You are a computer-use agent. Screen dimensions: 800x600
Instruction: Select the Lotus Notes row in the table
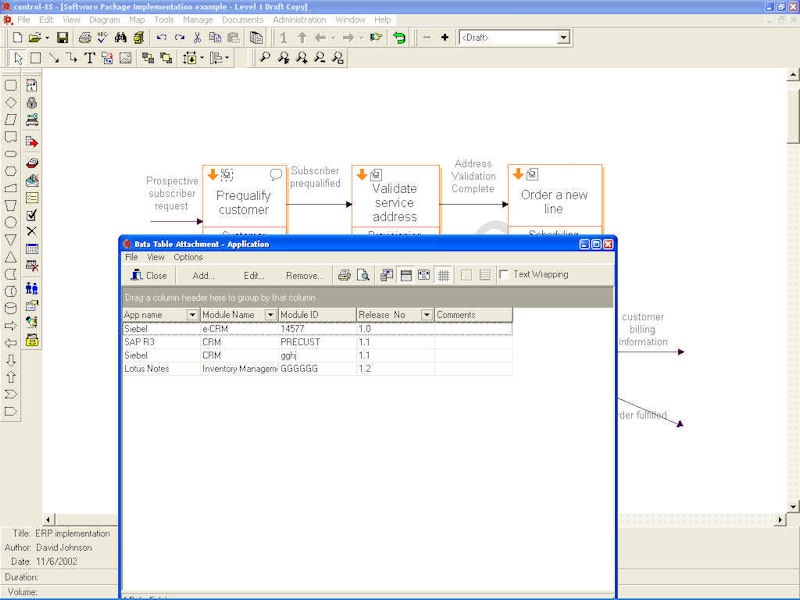[317, 368]
